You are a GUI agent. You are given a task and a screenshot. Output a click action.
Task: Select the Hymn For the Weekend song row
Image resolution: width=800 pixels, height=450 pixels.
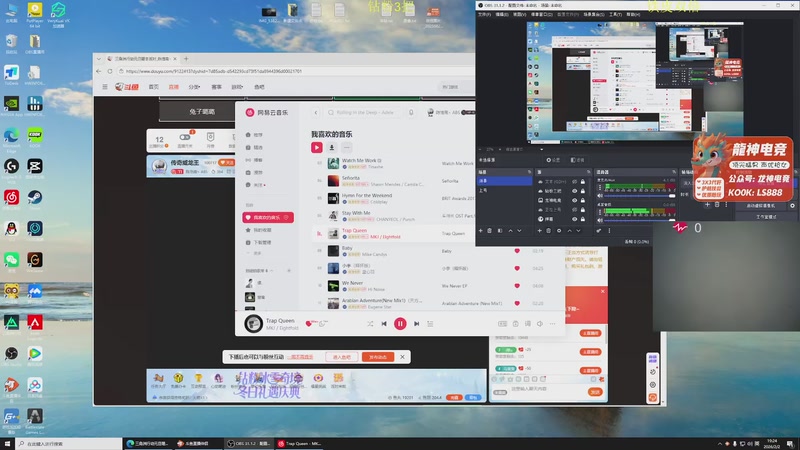pyautogui.click(x=393, y=198)
